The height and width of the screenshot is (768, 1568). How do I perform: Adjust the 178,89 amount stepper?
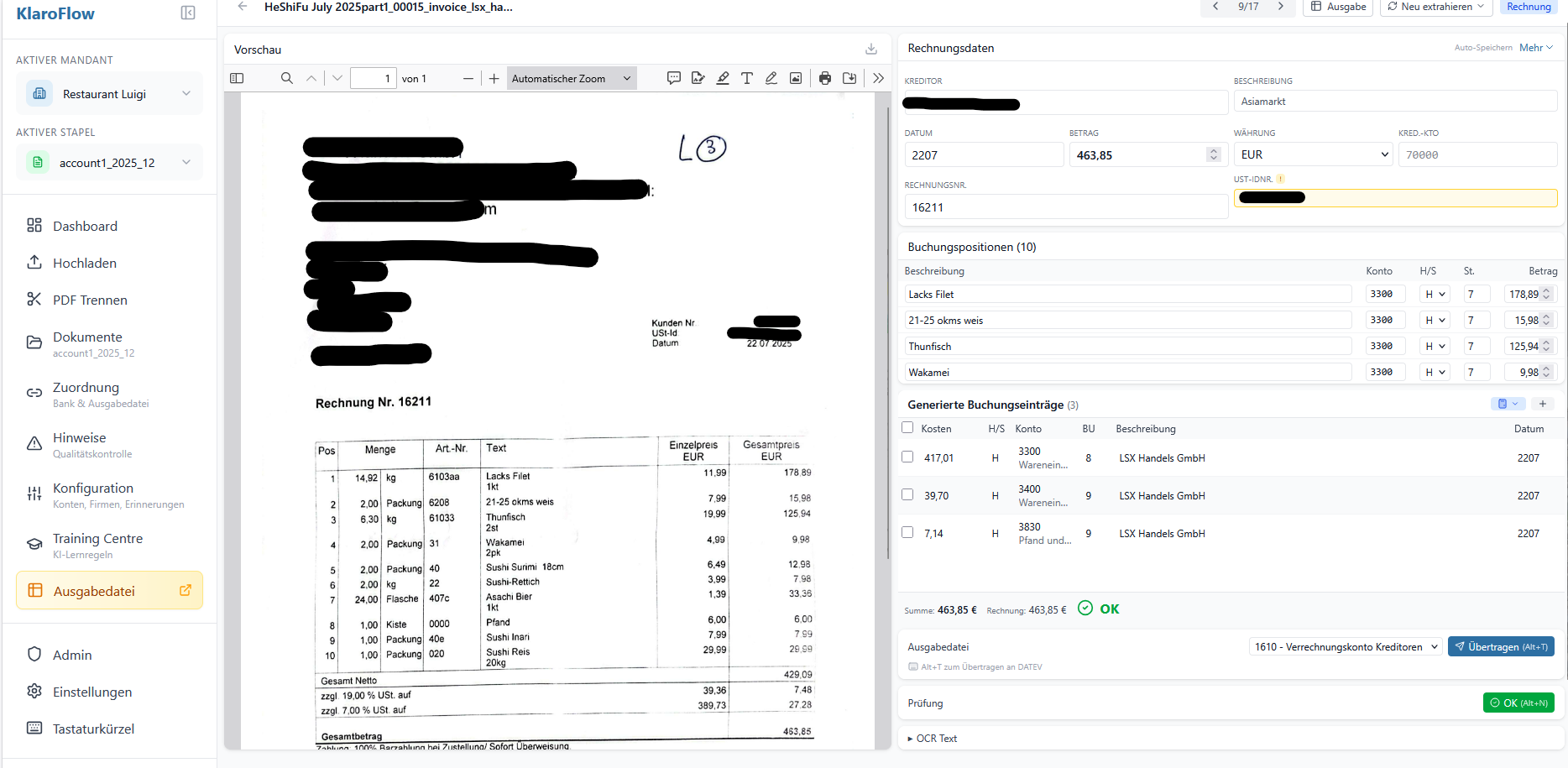1547,294
